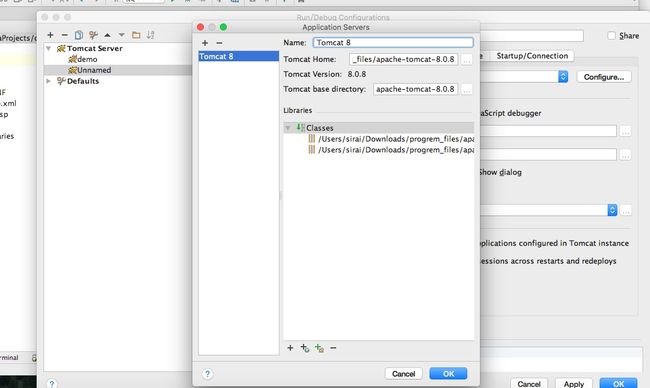Ellipsis button next to lower dropdown
The width and height of the screenshot is (650, 388).
coord(626,210)
